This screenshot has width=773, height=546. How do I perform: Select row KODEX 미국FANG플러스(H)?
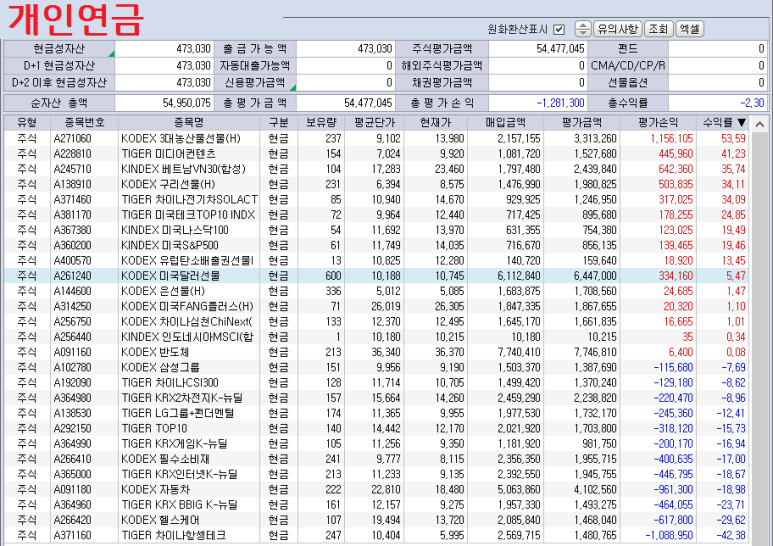(x=377, y=307)
